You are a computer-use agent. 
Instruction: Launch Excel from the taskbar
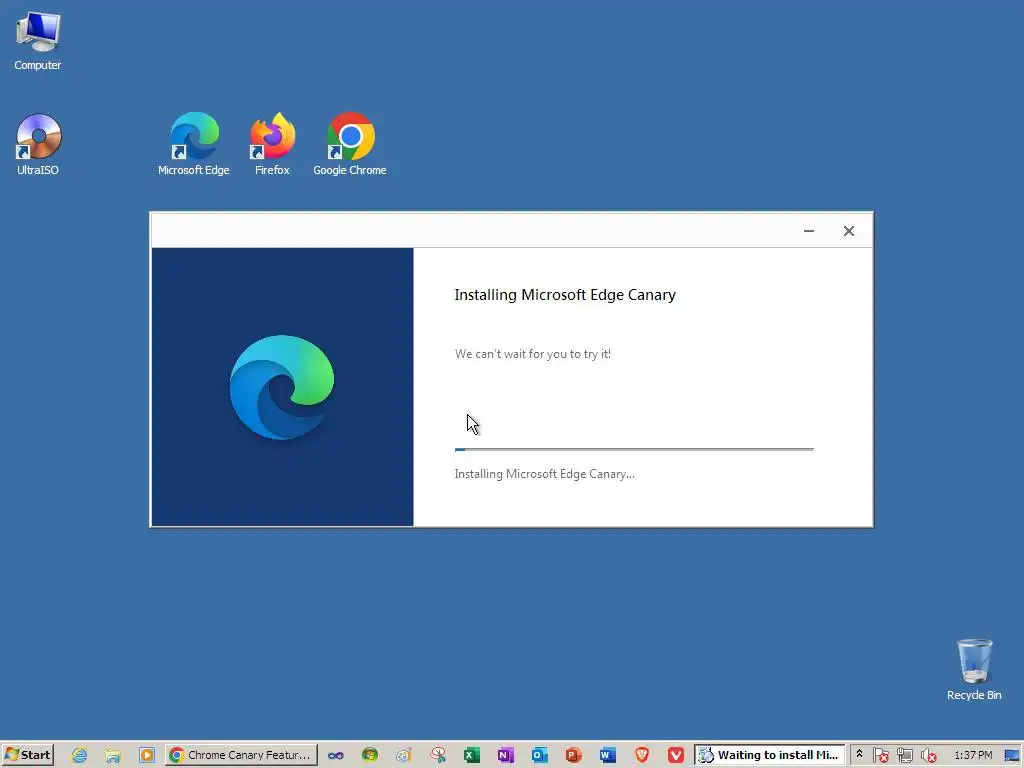pos(472,755)
